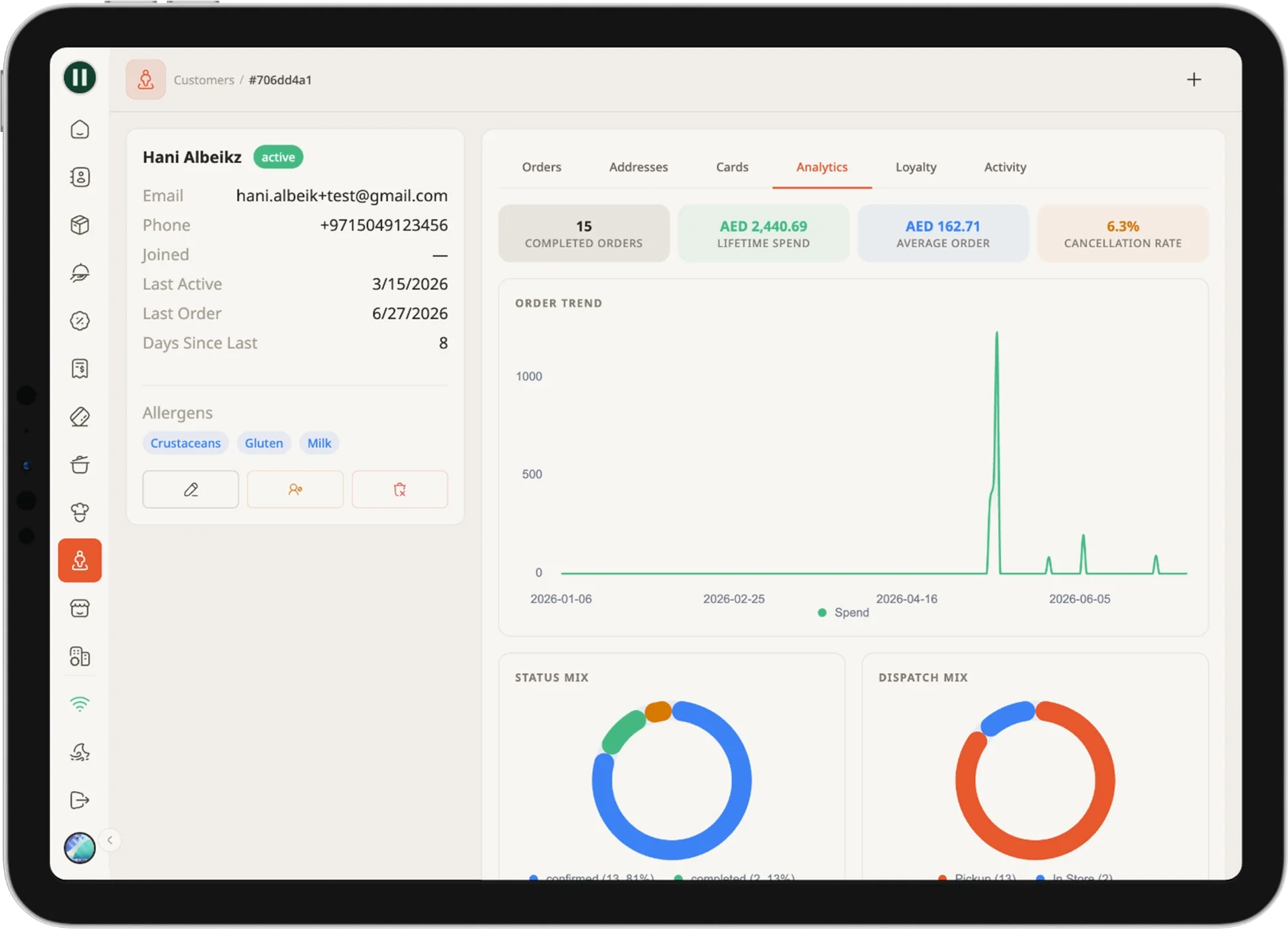Click the Order Trend heading
The image size is (1288, 929).
[x=559, y=304]
